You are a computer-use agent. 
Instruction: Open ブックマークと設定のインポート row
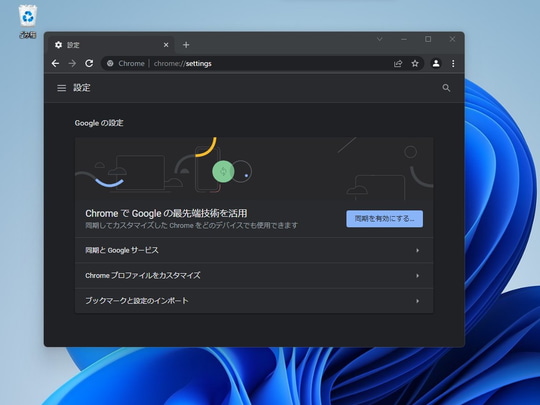pos(254,301)
